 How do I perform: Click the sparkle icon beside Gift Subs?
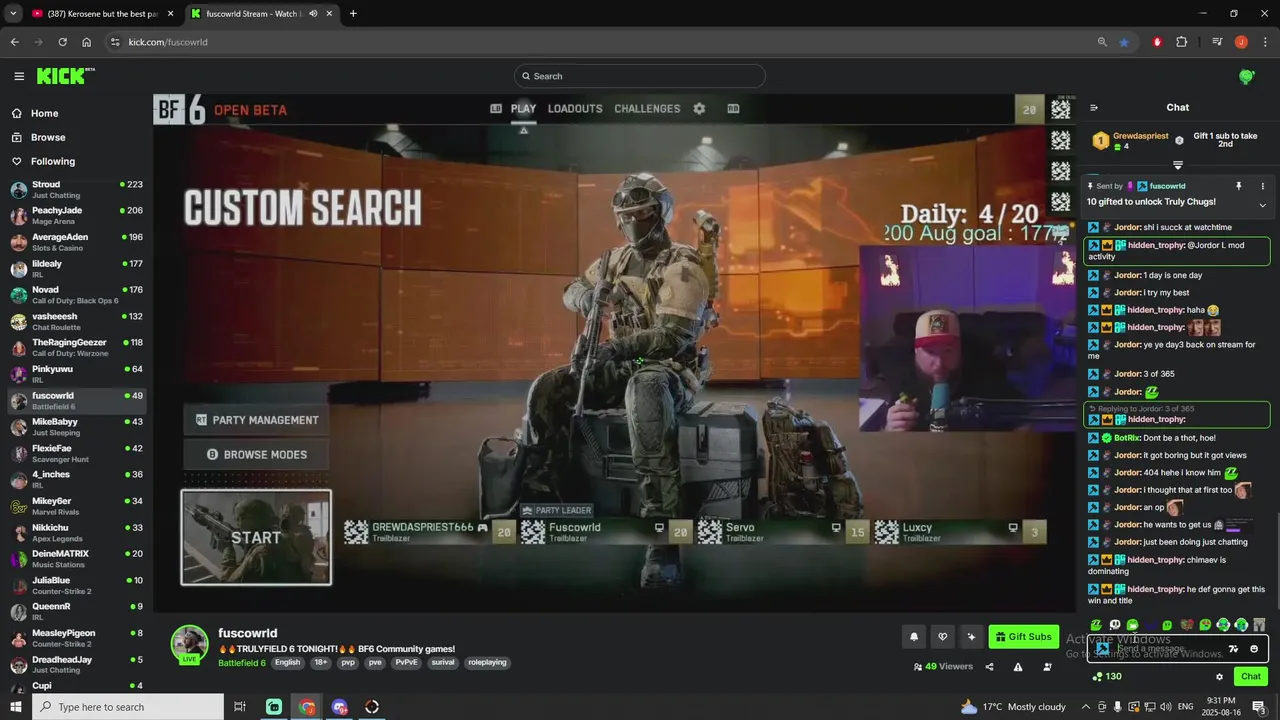[x=971, y=636]
